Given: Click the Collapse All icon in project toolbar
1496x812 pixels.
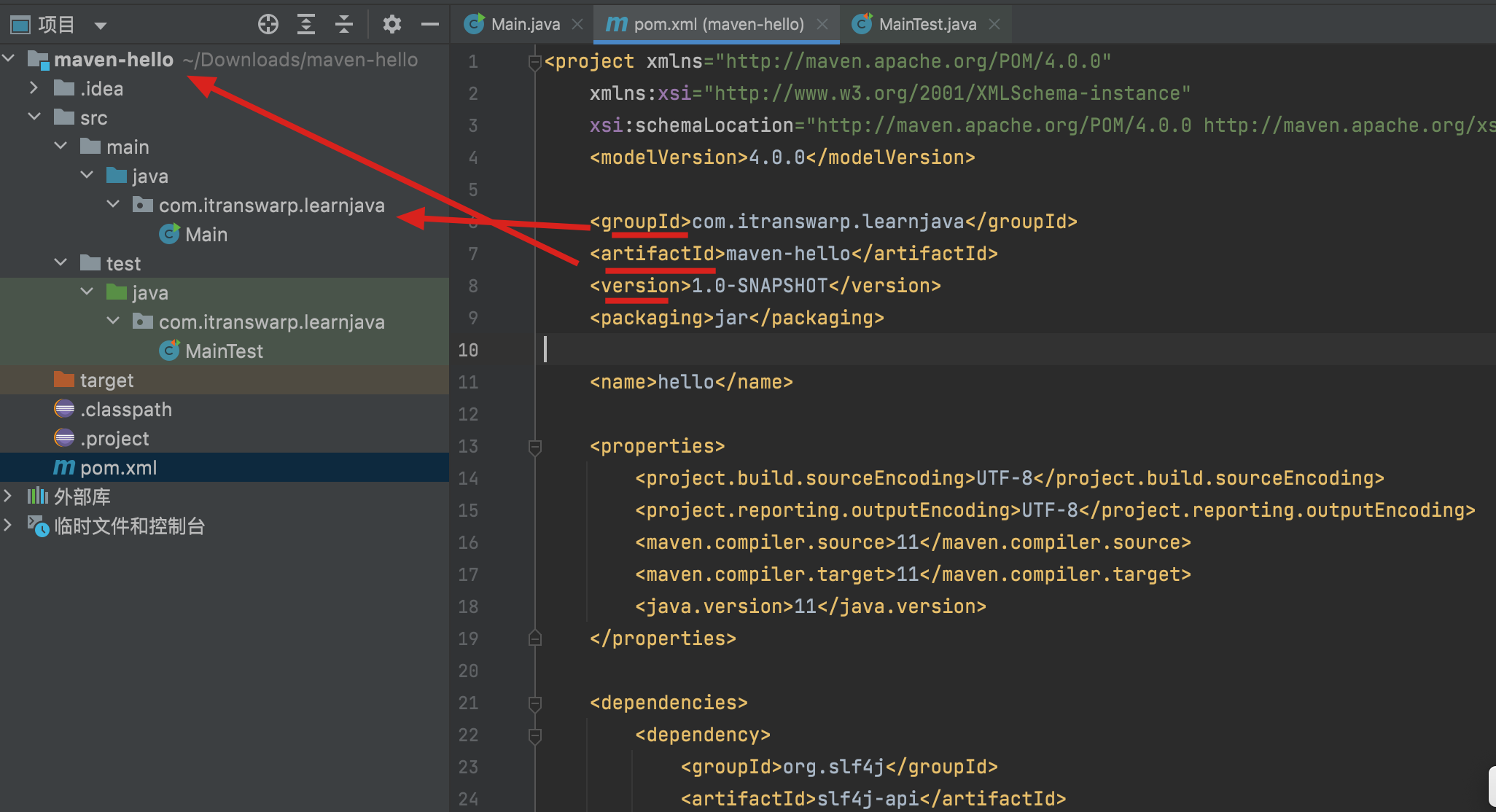Looking at the screenshot, I should click(344, 24).
